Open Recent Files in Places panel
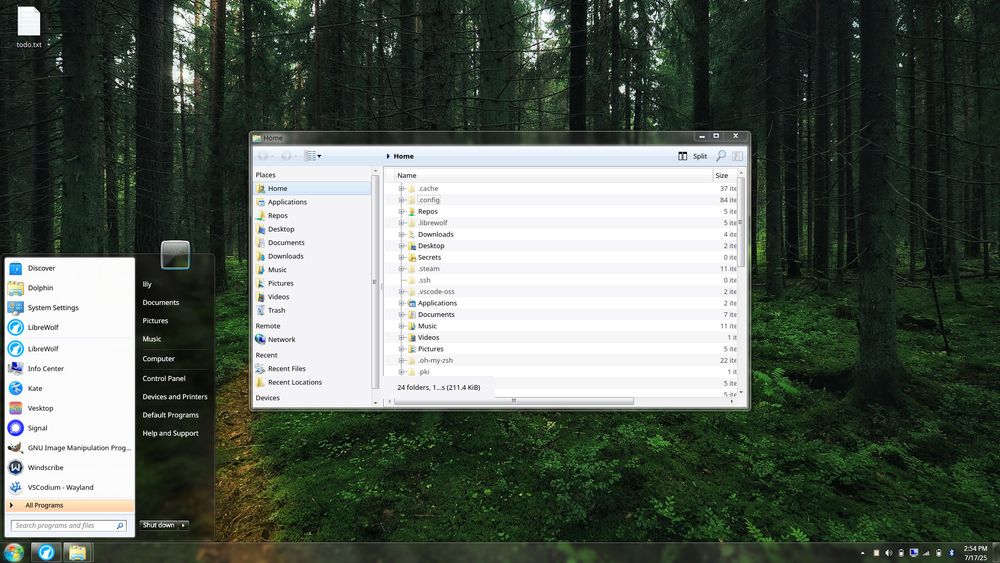Image resolution: width=1000 pixels, height=563 pixels. (x=312, y=369)
